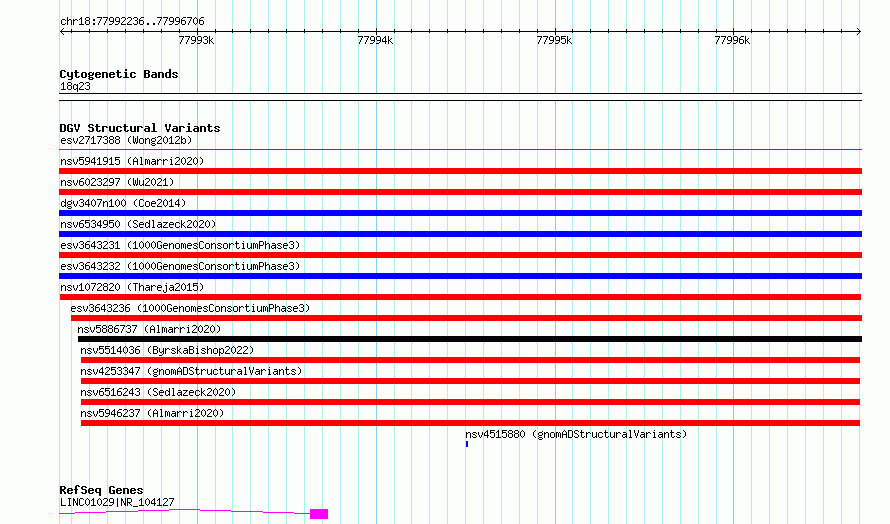Click the 77996k ruler label
The height and width of the screenshot is (524, 890).
pyautogui.click(x=732, y=40)
